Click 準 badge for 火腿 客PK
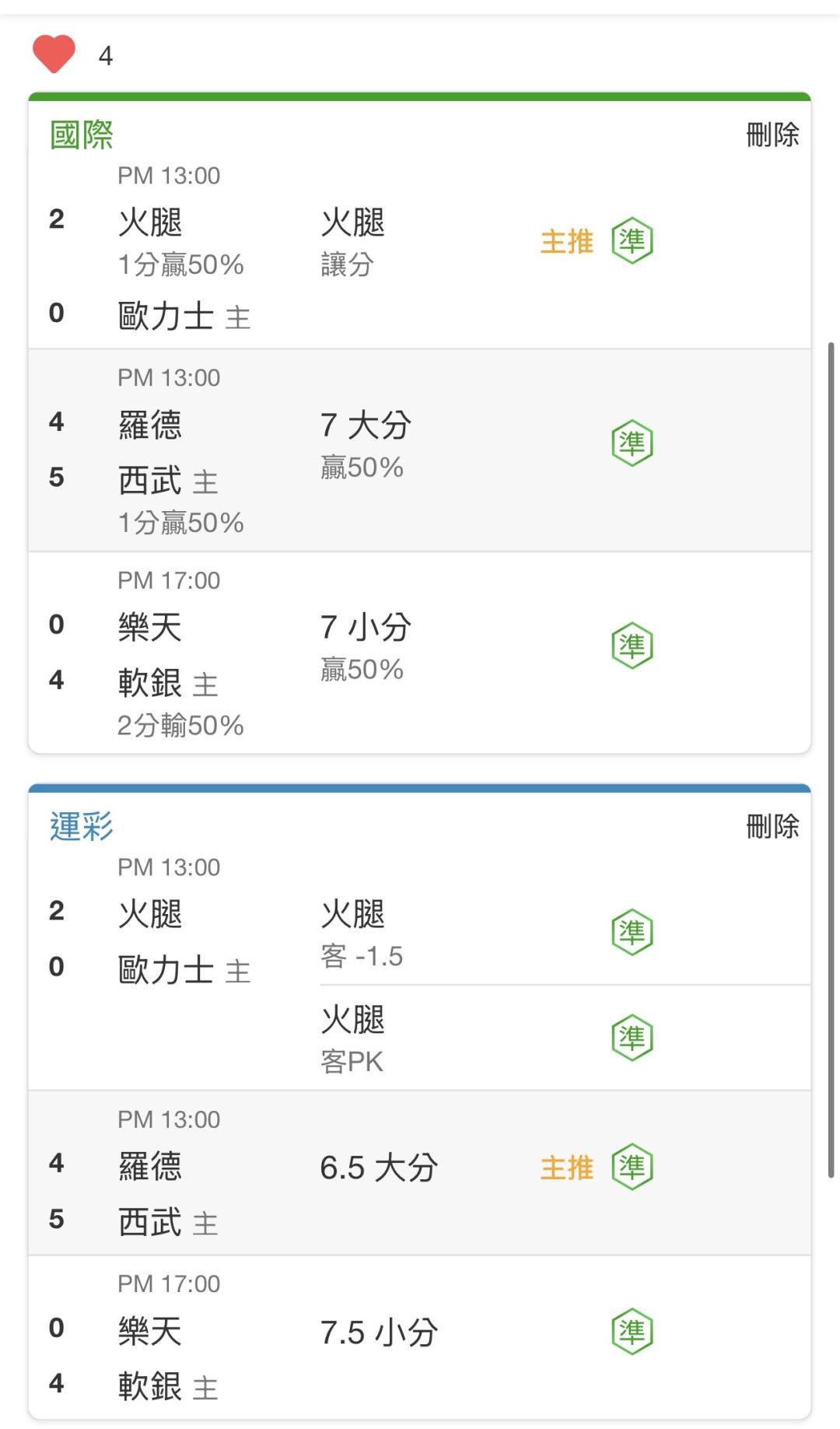840x1429 pixels. [x=632, y=1038]
